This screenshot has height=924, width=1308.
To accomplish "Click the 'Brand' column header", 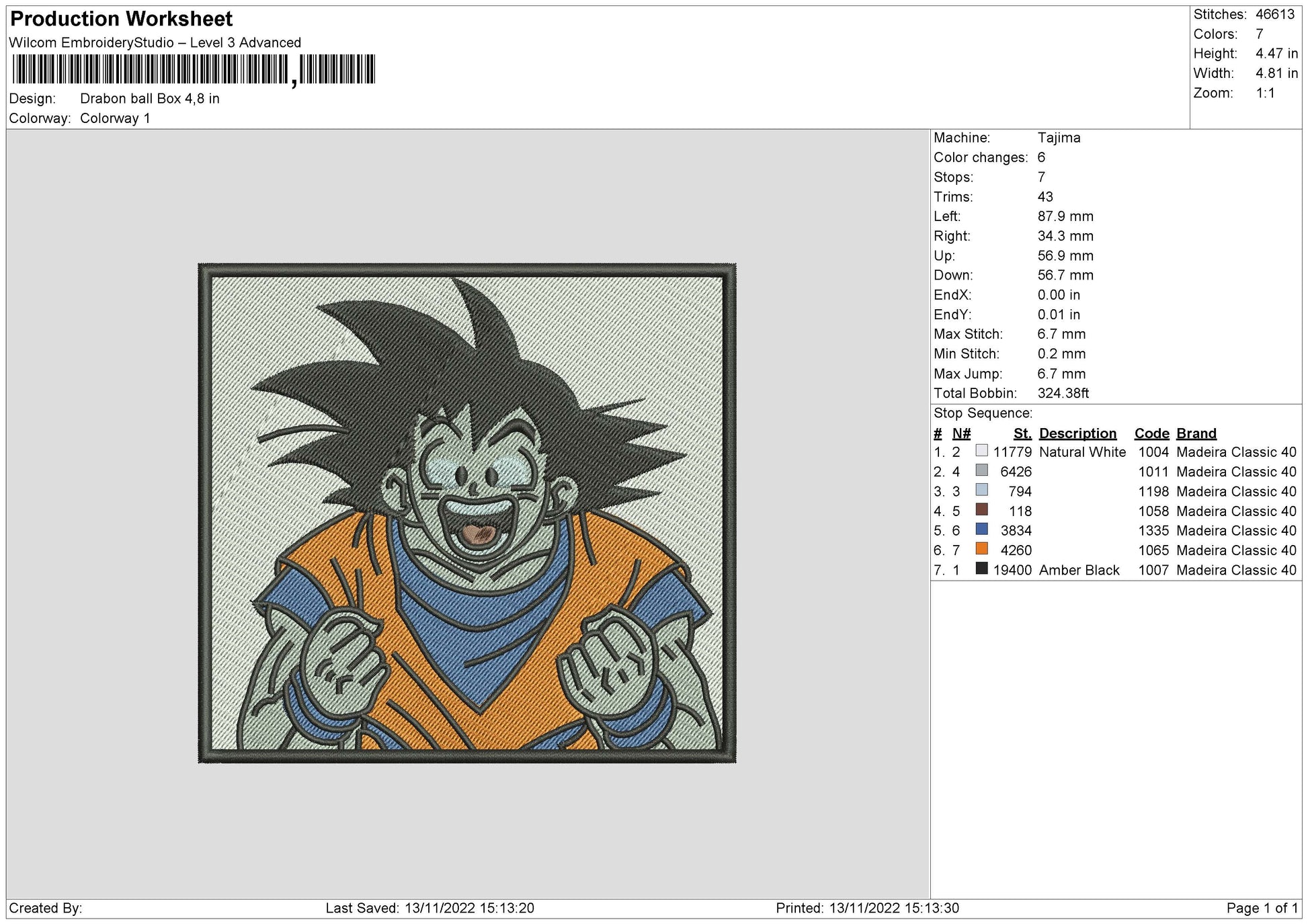I will 1196,433.
